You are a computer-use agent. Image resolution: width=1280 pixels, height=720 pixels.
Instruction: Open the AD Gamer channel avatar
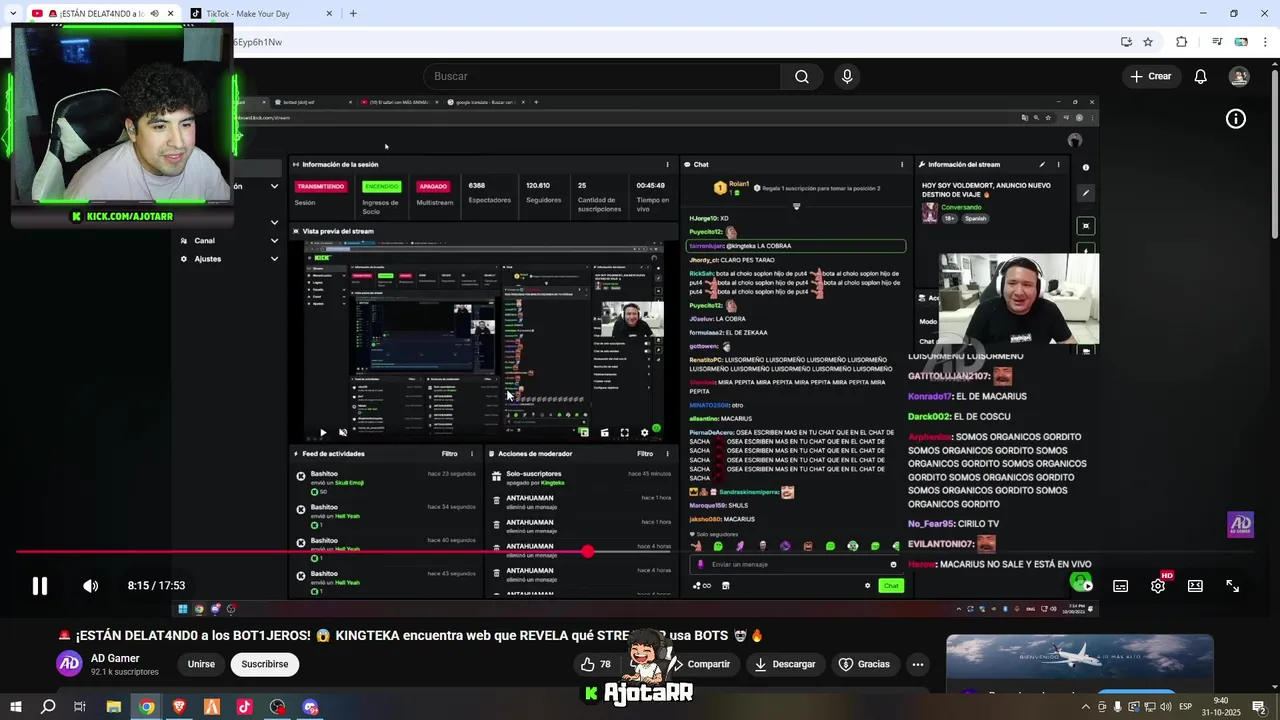[x=69, y=664]
